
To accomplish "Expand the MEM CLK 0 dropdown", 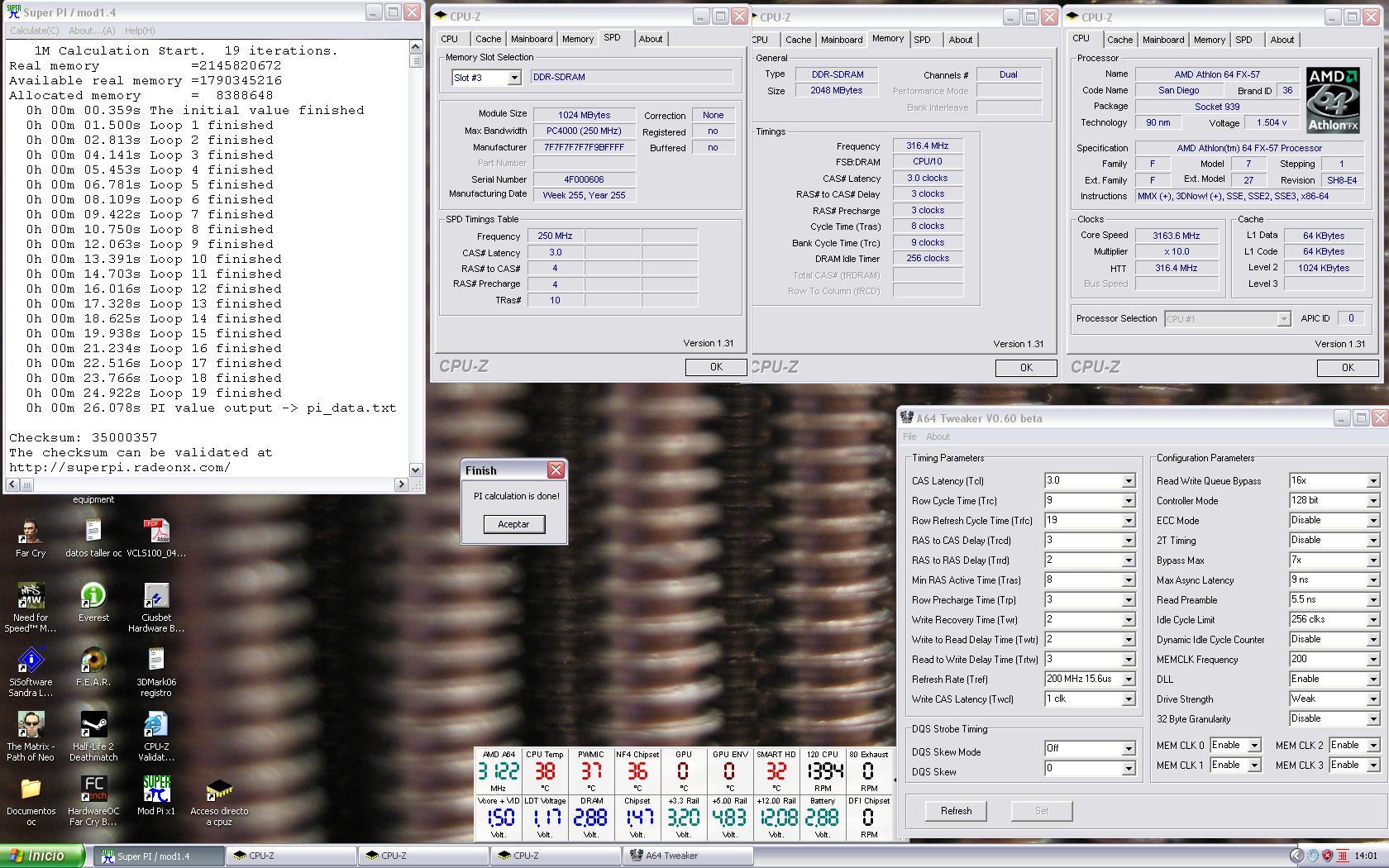I will (x=1253, y=746).
